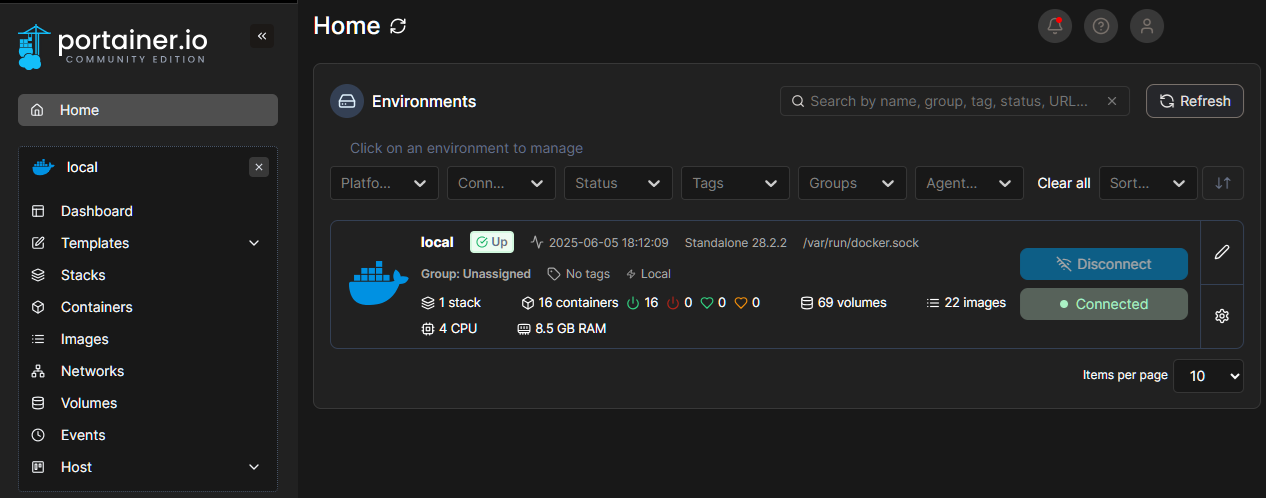
Task: Open the user account icon
Action: coord(1147,26)
